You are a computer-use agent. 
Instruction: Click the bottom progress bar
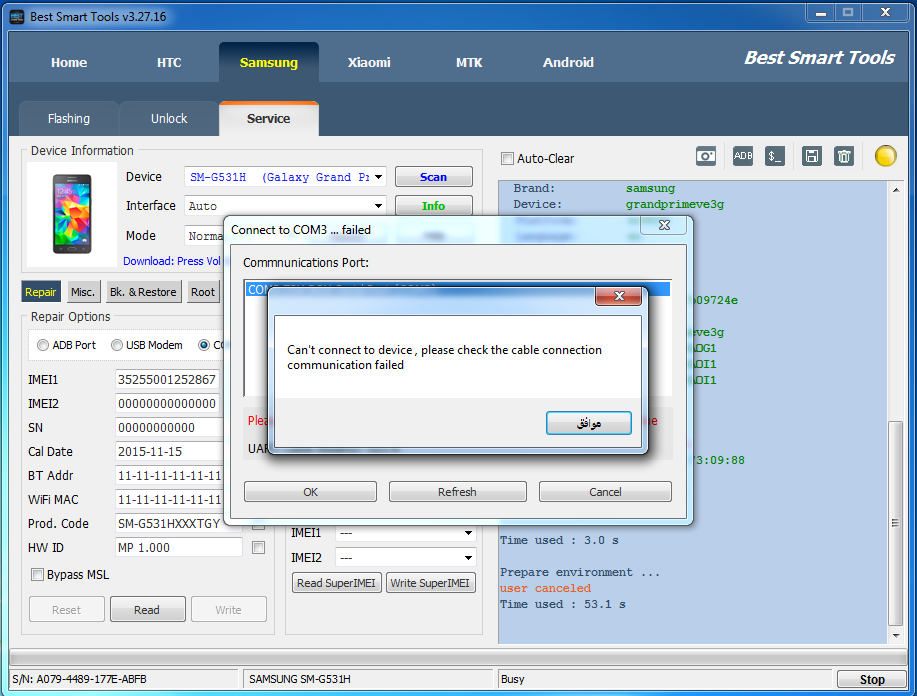(458, 657)
